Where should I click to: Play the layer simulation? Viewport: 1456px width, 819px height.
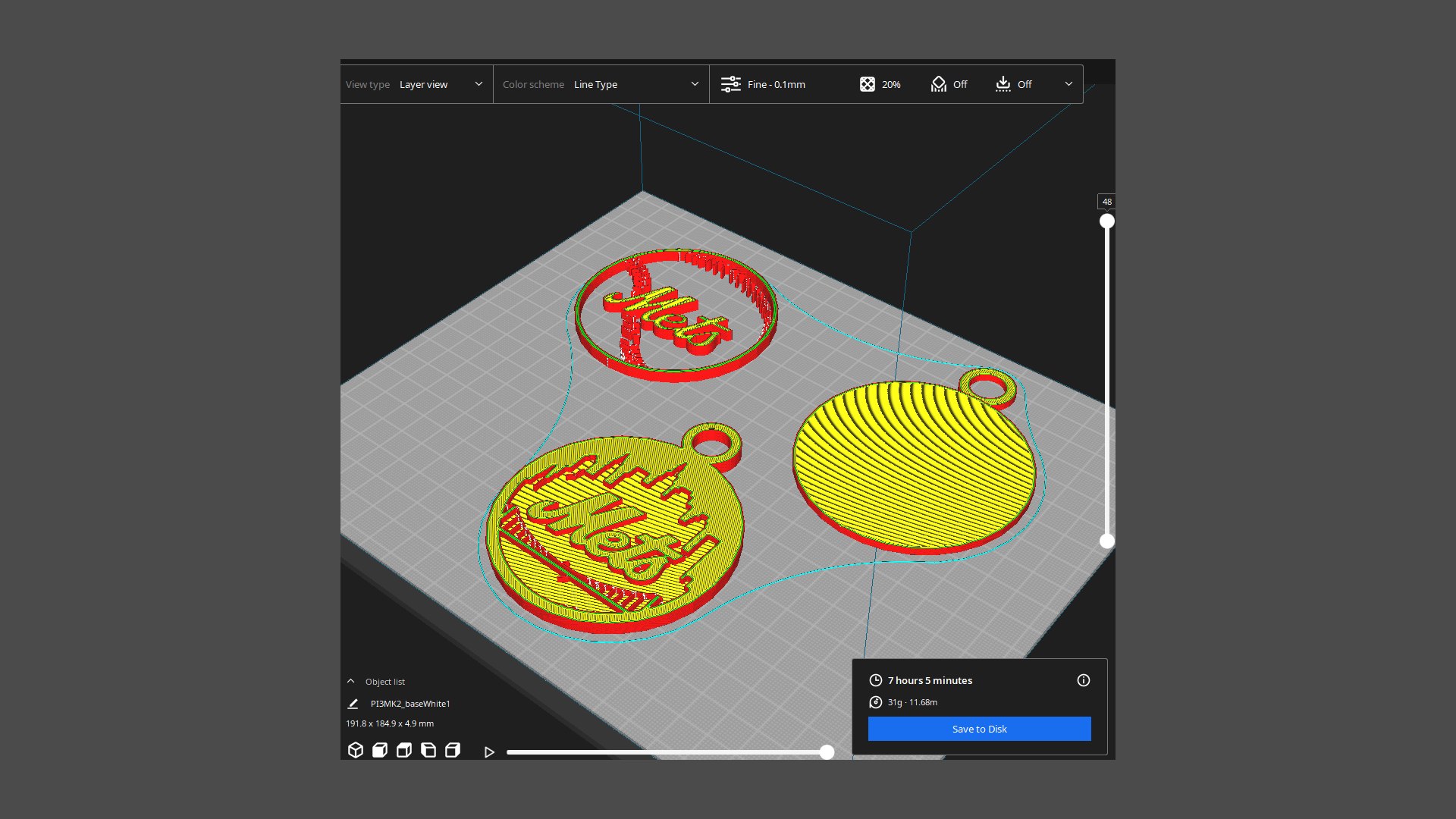click(489, 752)
